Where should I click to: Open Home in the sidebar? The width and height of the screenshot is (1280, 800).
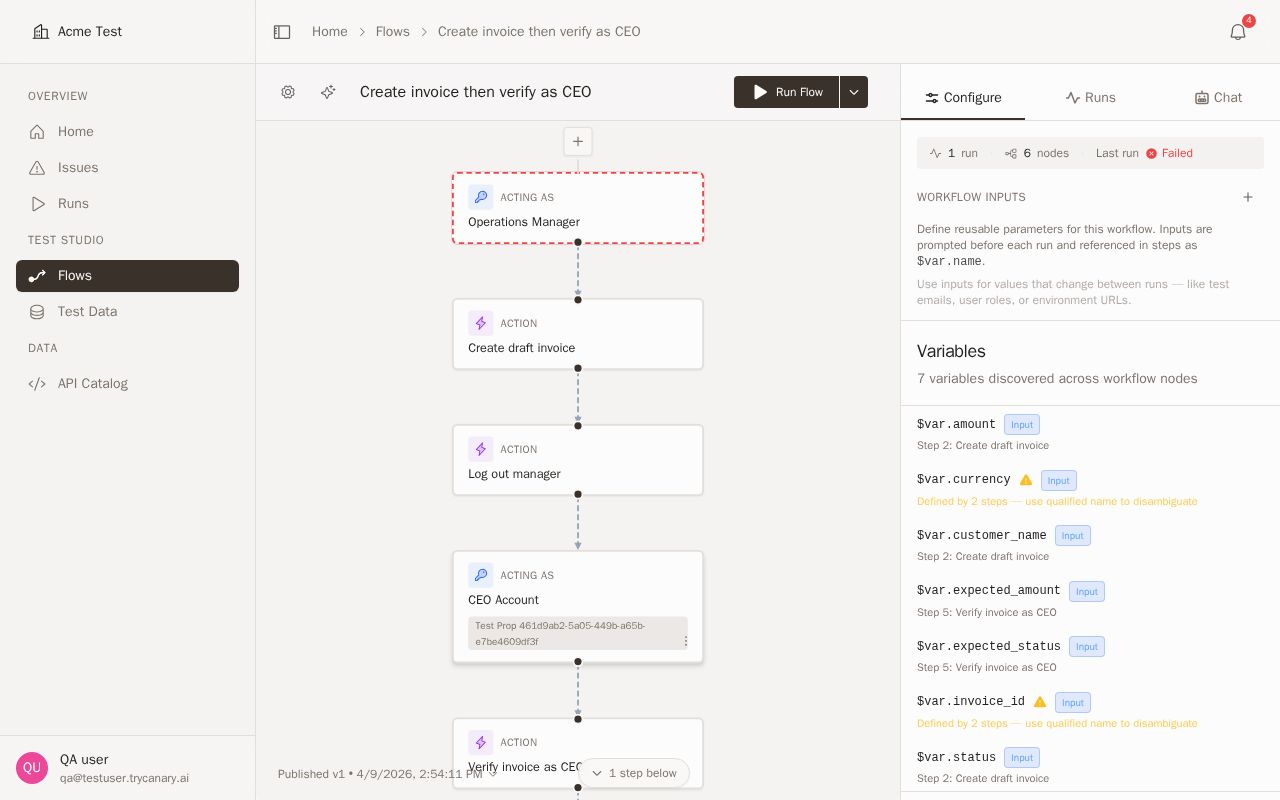pyautogui.click(x=127, y=132)
